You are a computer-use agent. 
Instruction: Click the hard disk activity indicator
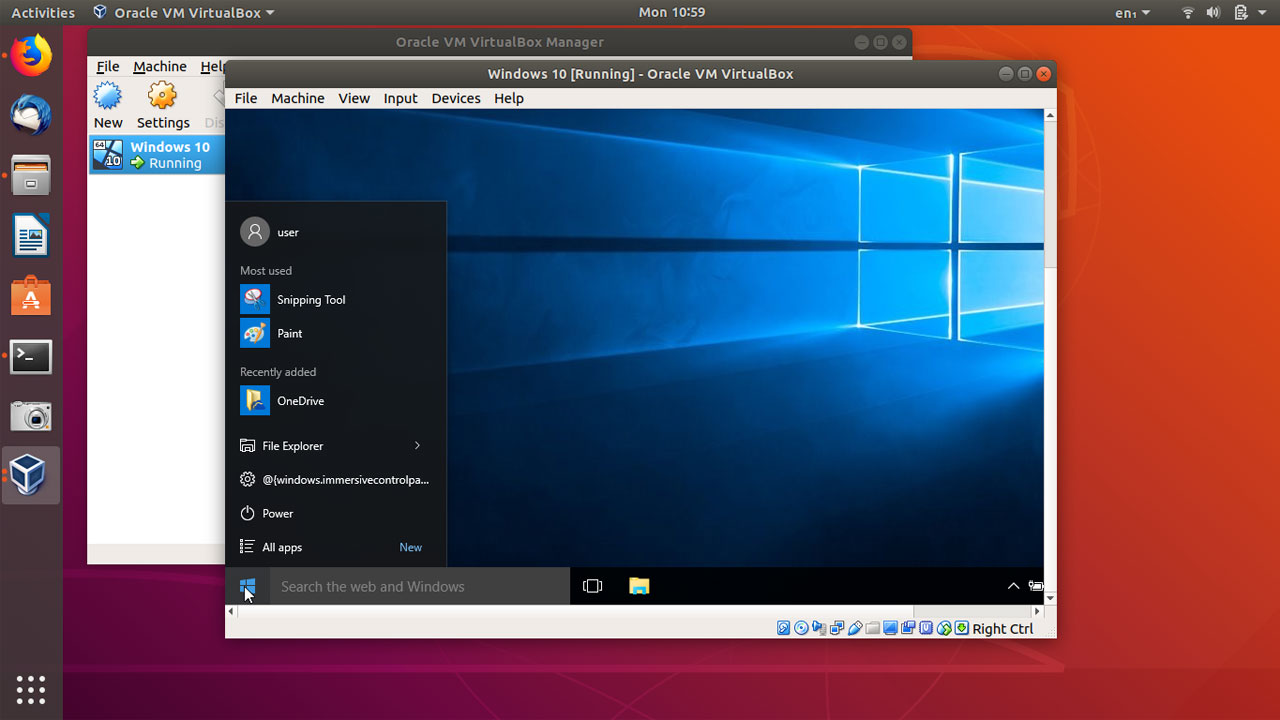point(783,627)
